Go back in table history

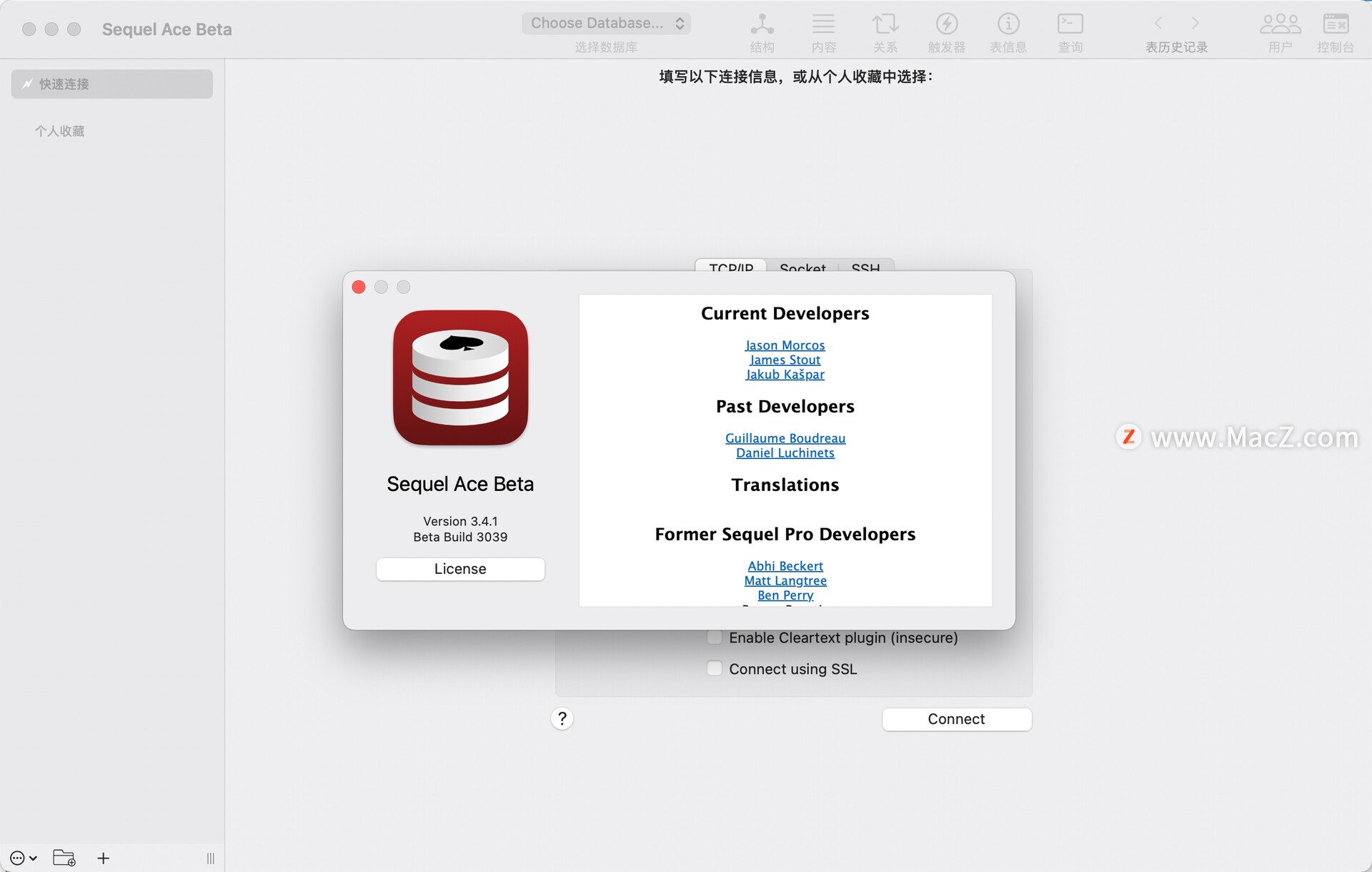1158,24
